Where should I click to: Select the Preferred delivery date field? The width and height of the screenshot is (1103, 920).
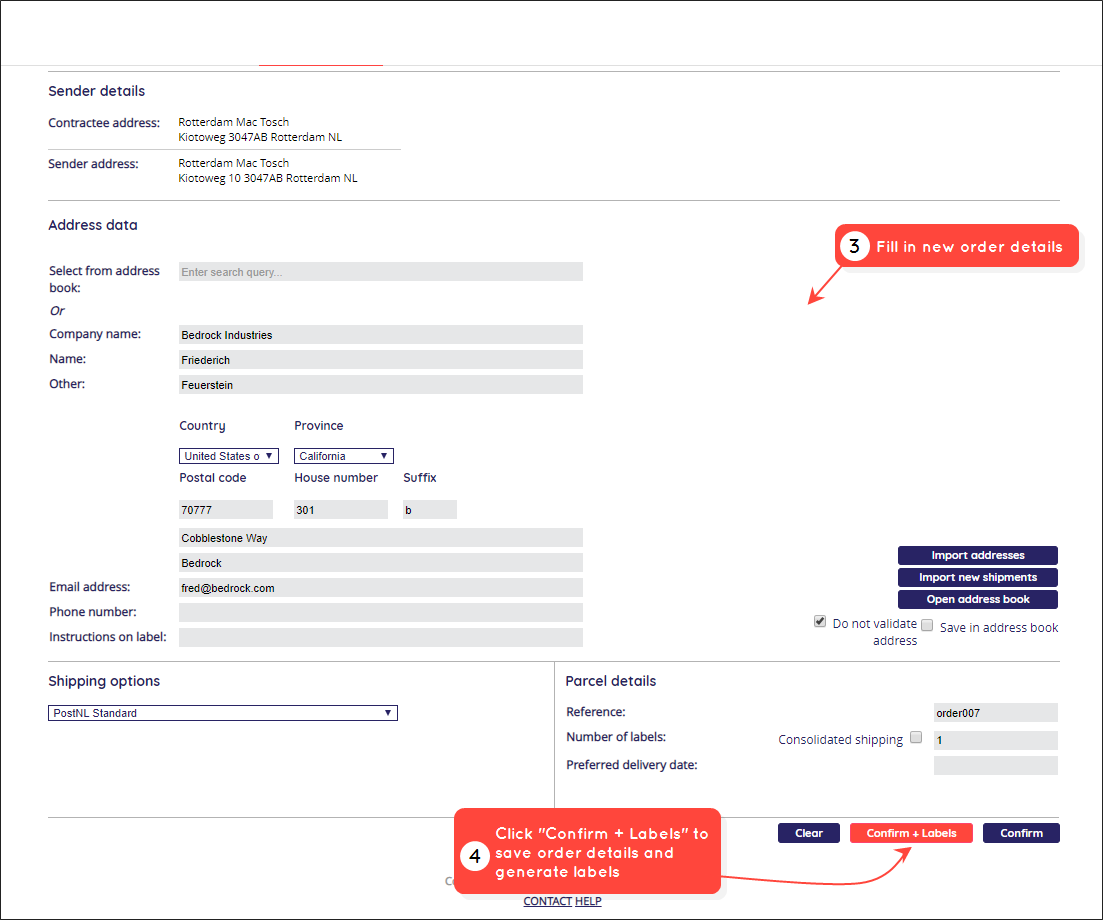pyautogui.click(x=995, y=765)
